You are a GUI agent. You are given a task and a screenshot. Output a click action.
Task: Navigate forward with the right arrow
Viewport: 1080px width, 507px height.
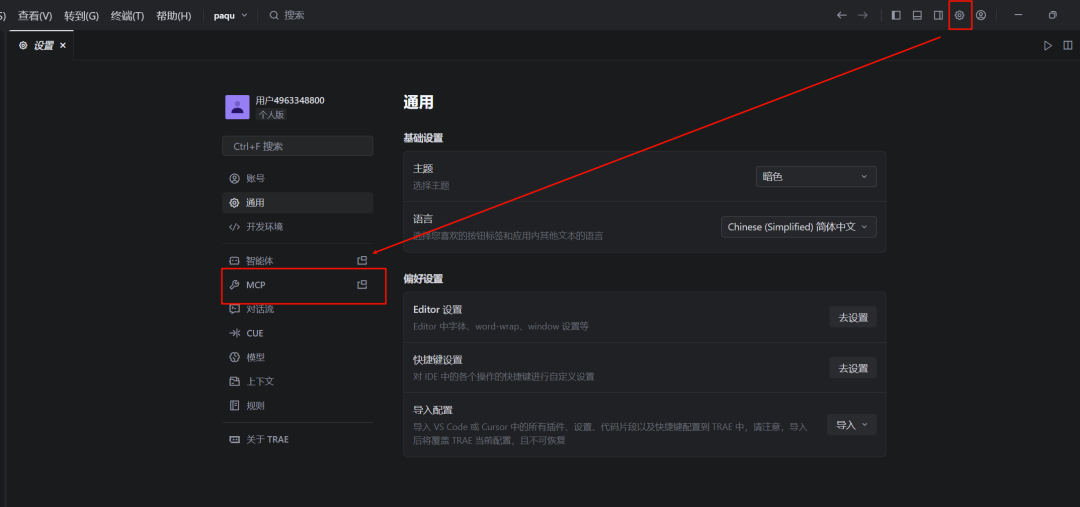coord(863,15)
